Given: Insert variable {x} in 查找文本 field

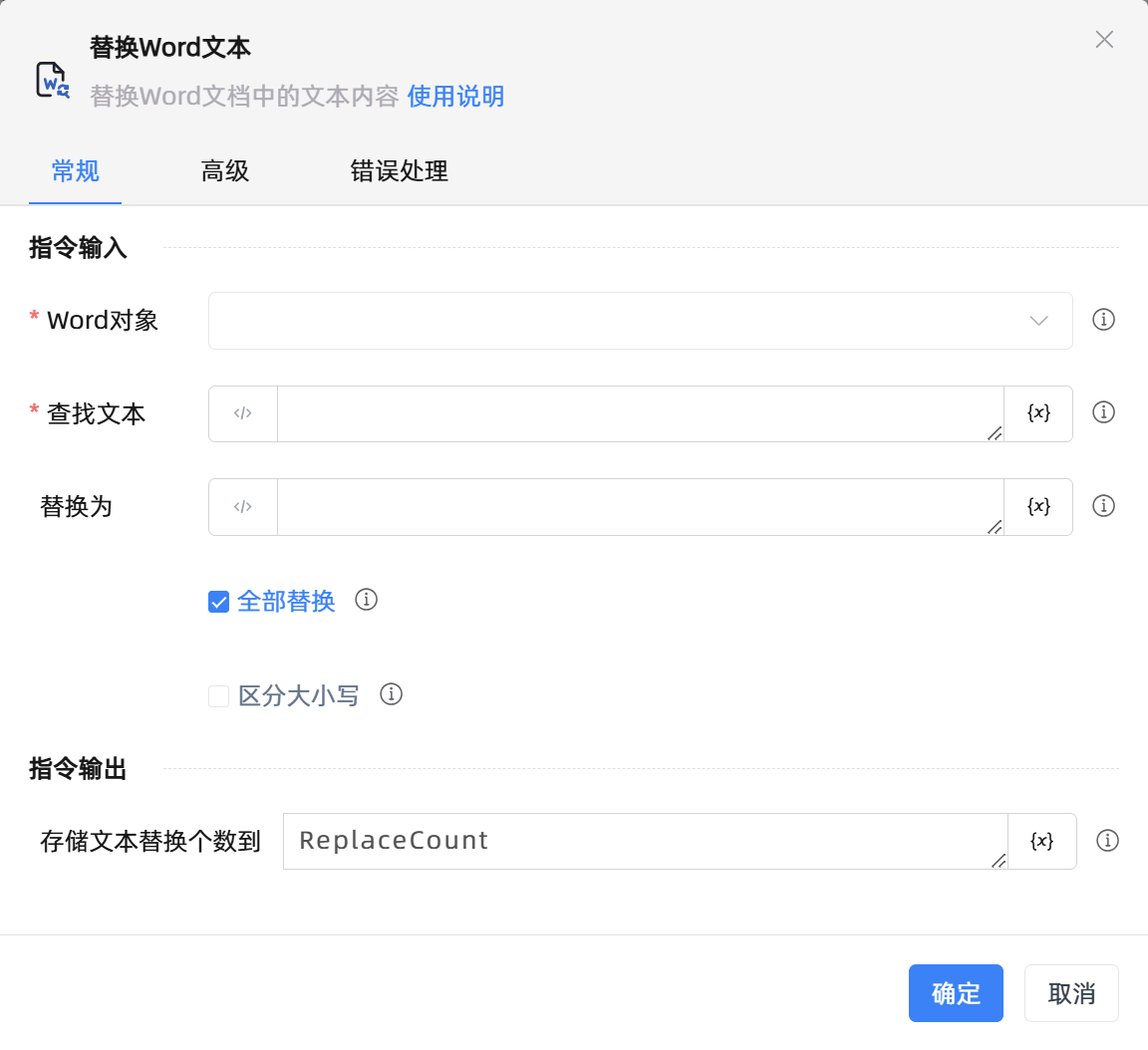Looking at the screenshot, I should point(1038,413).
